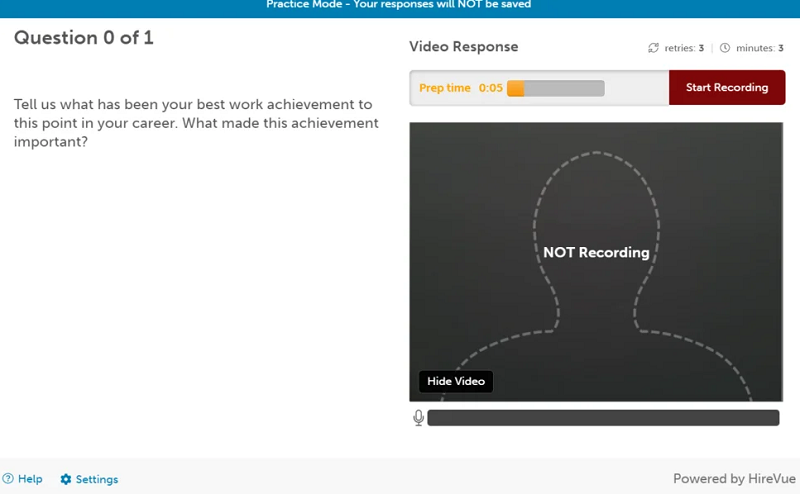Viewport: 800px width, 494px height.
Task: Click the Video Response heading
Action: (464, 47)
